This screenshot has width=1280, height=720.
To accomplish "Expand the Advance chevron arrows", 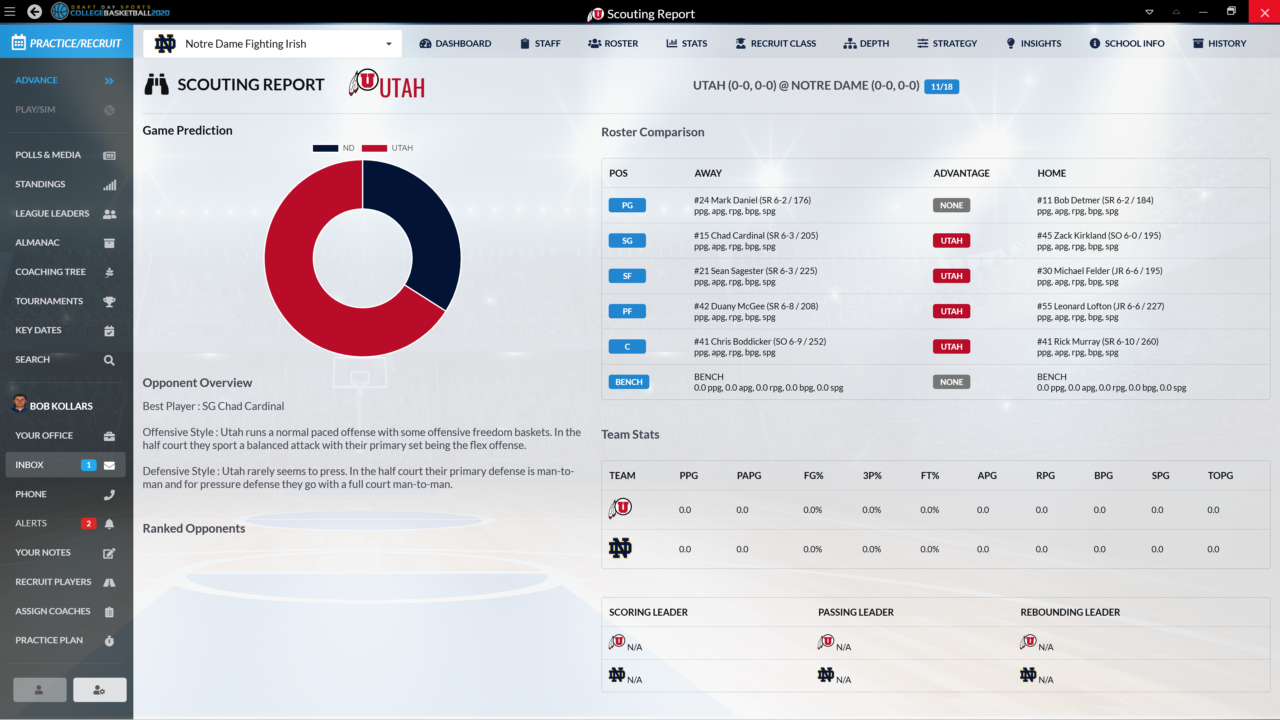I will (x=109, y=81).
